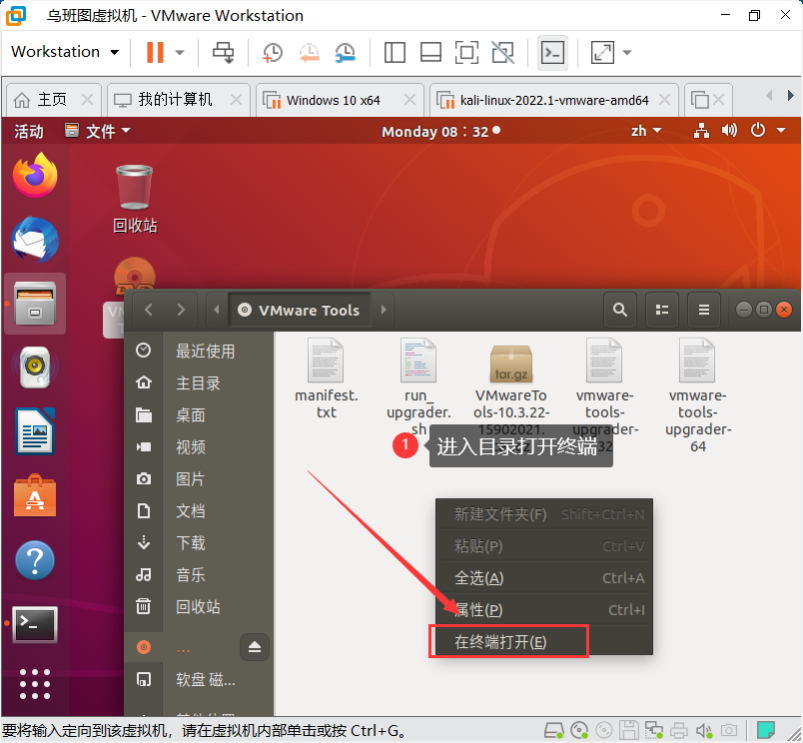Screen dimensions: 803x743
Task: Close the Windows 10 x64 tab
Action: pos(410,99)
